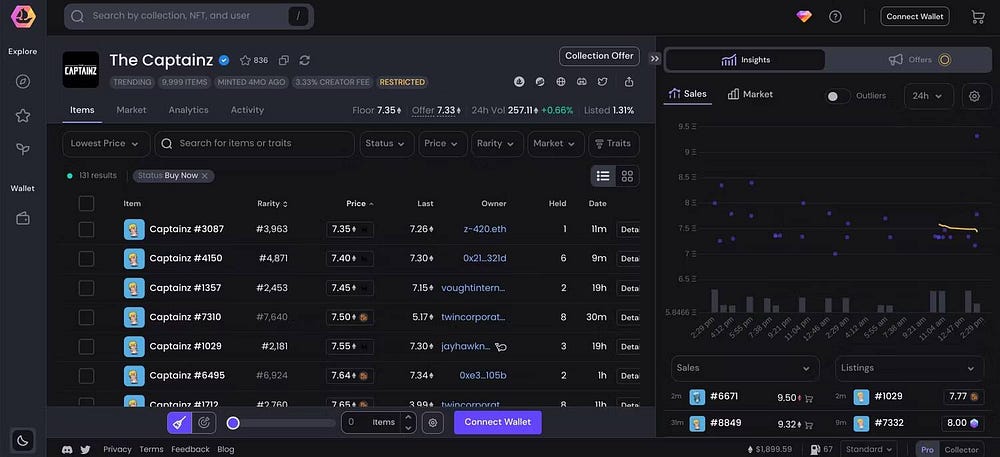Open the Wallet sidebar icon

[x=22, y=218]
